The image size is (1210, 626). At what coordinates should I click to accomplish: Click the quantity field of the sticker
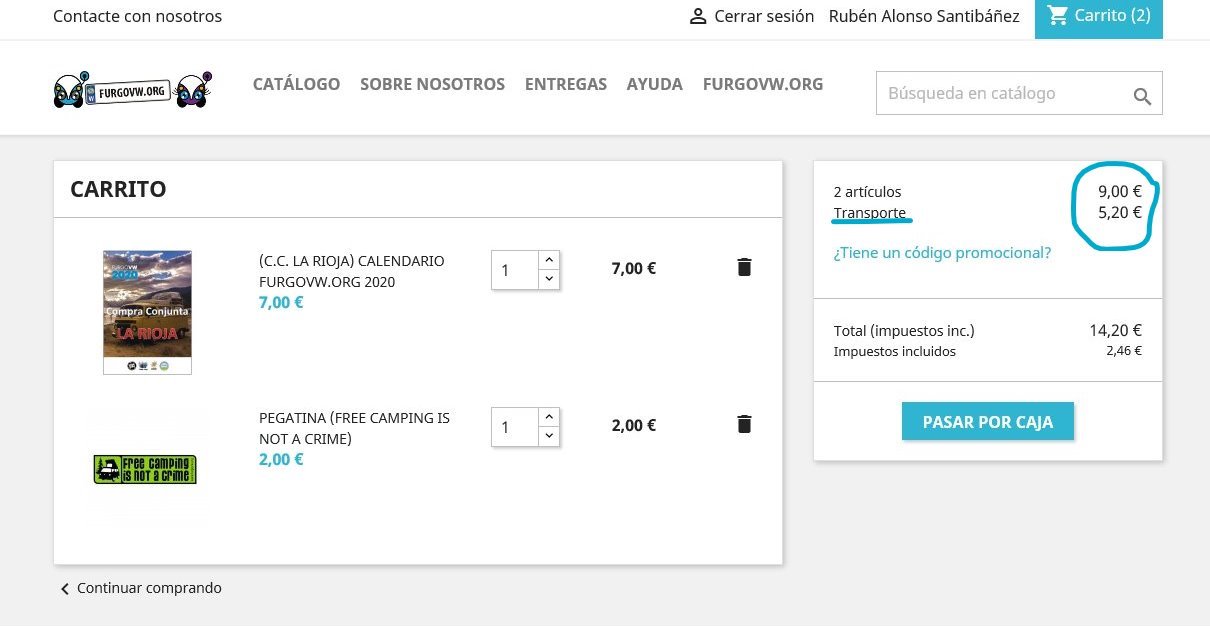(x=515, y=427)
